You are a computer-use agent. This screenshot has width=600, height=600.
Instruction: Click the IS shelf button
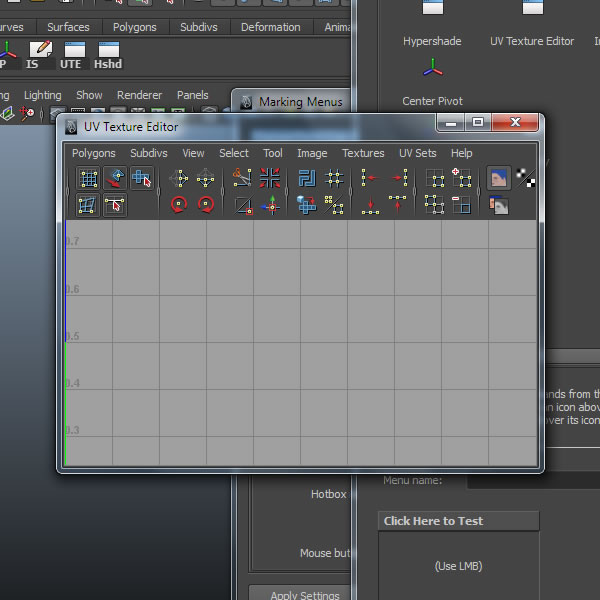(x=40, y=55)
